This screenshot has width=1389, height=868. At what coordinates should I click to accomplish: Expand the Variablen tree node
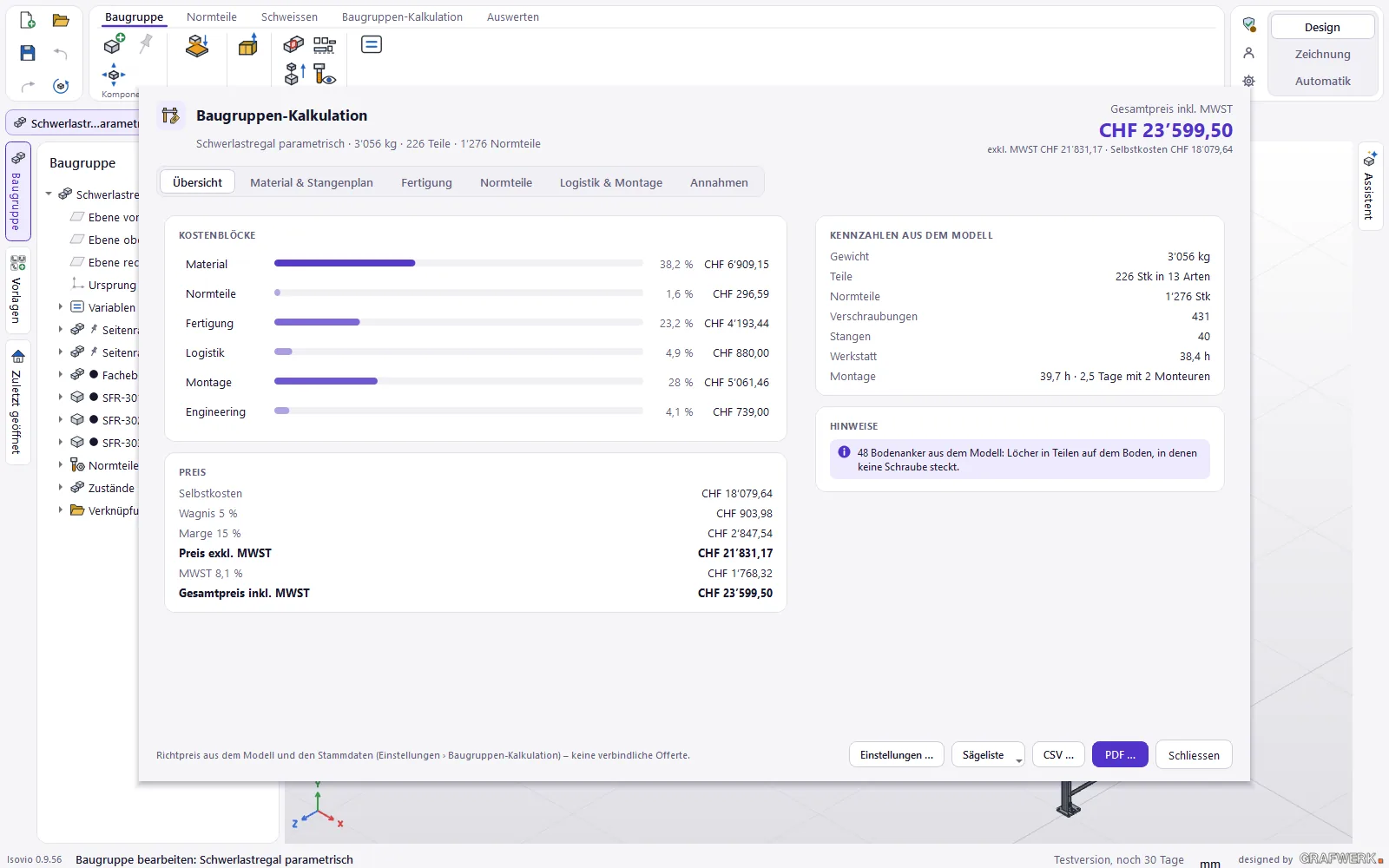[60, 306]
